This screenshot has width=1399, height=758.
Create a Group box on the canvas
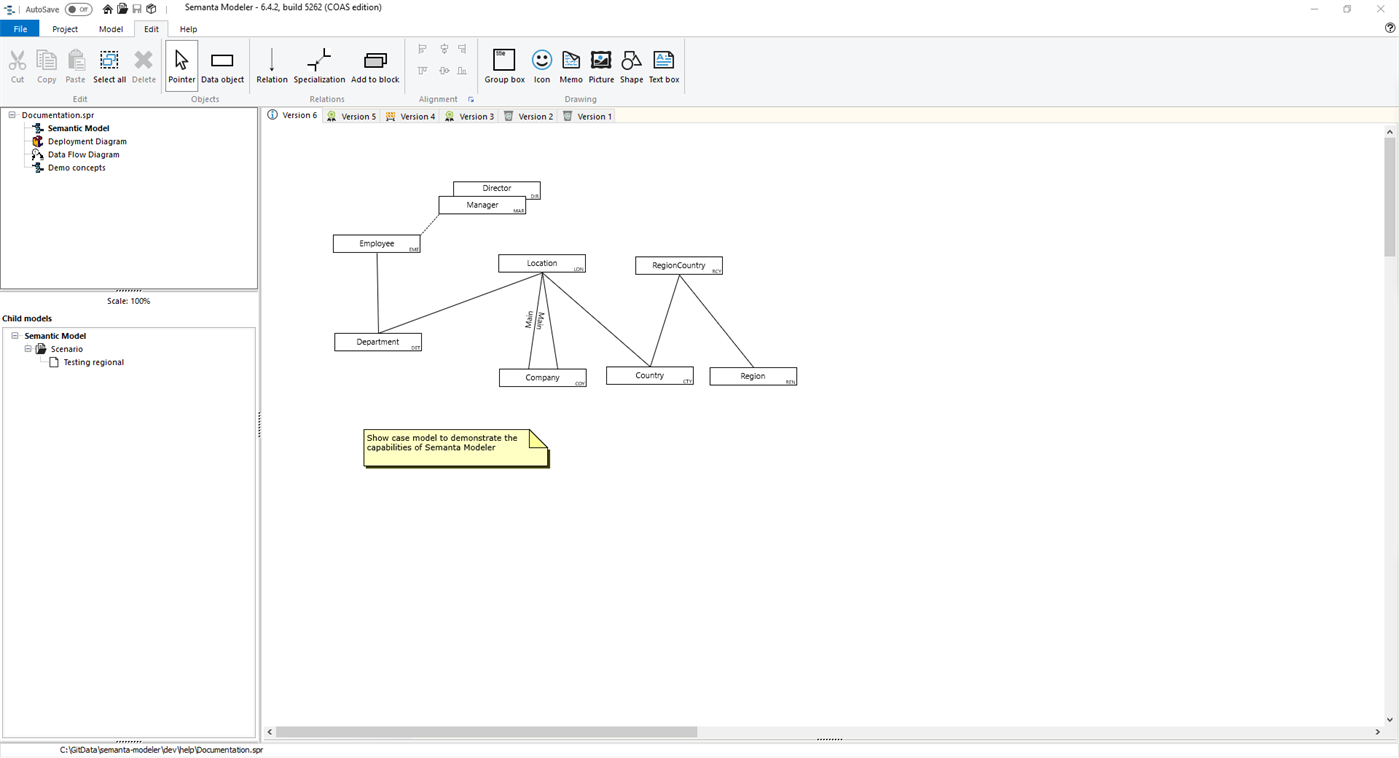(504, 65)
